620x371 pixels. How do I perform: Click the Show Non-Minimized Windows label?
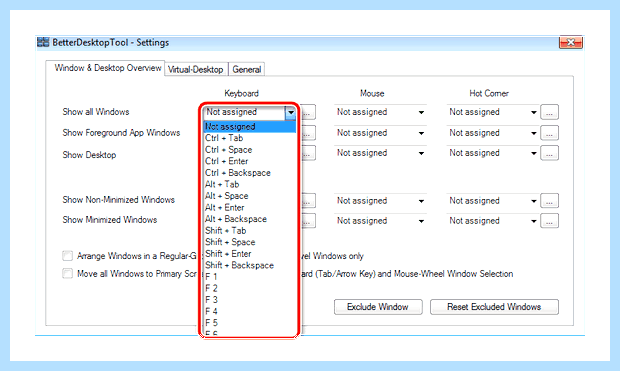(119, 200)
